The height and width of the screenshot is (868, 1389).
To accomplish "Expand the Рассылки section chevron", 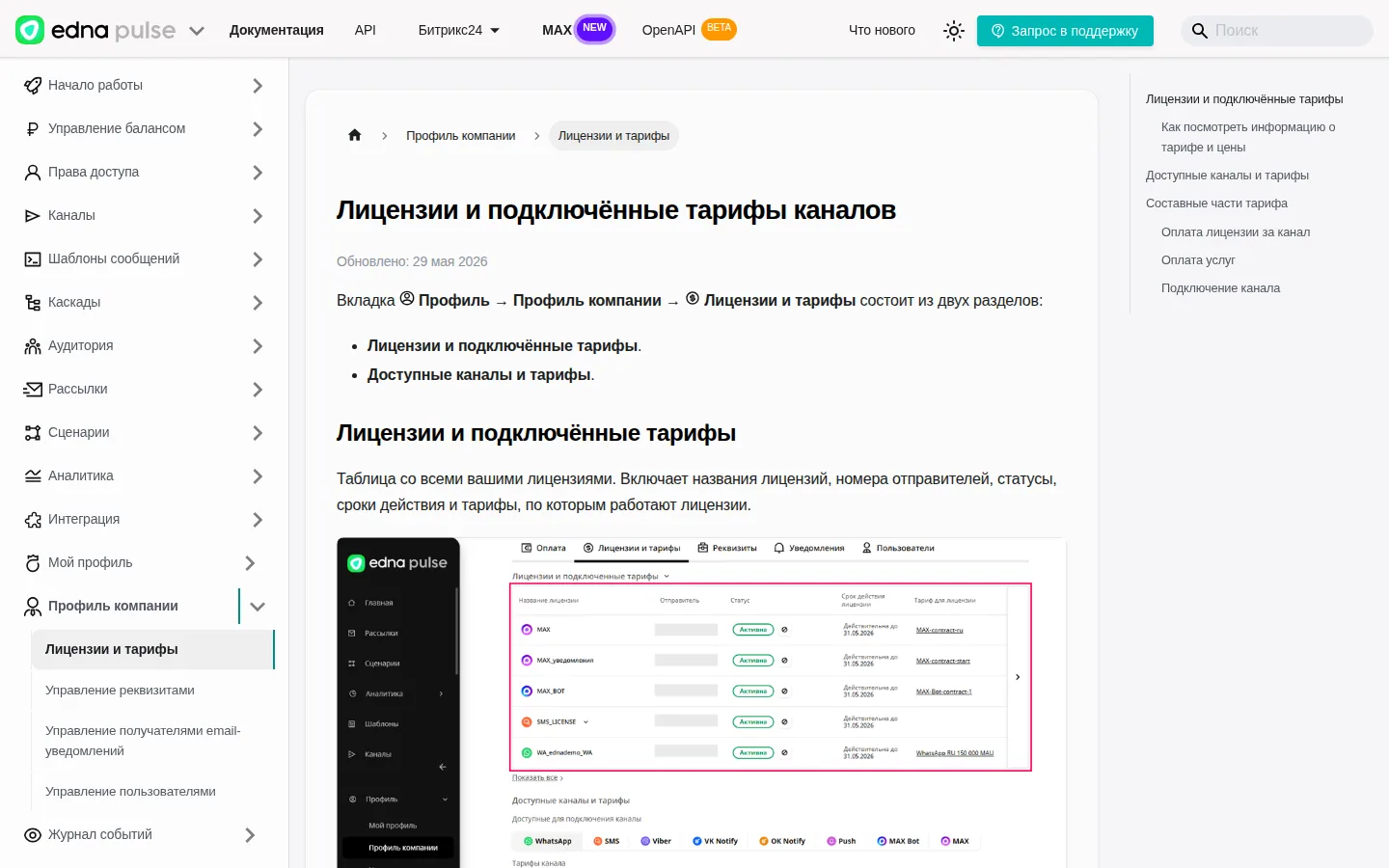I will tap(258, 390).
